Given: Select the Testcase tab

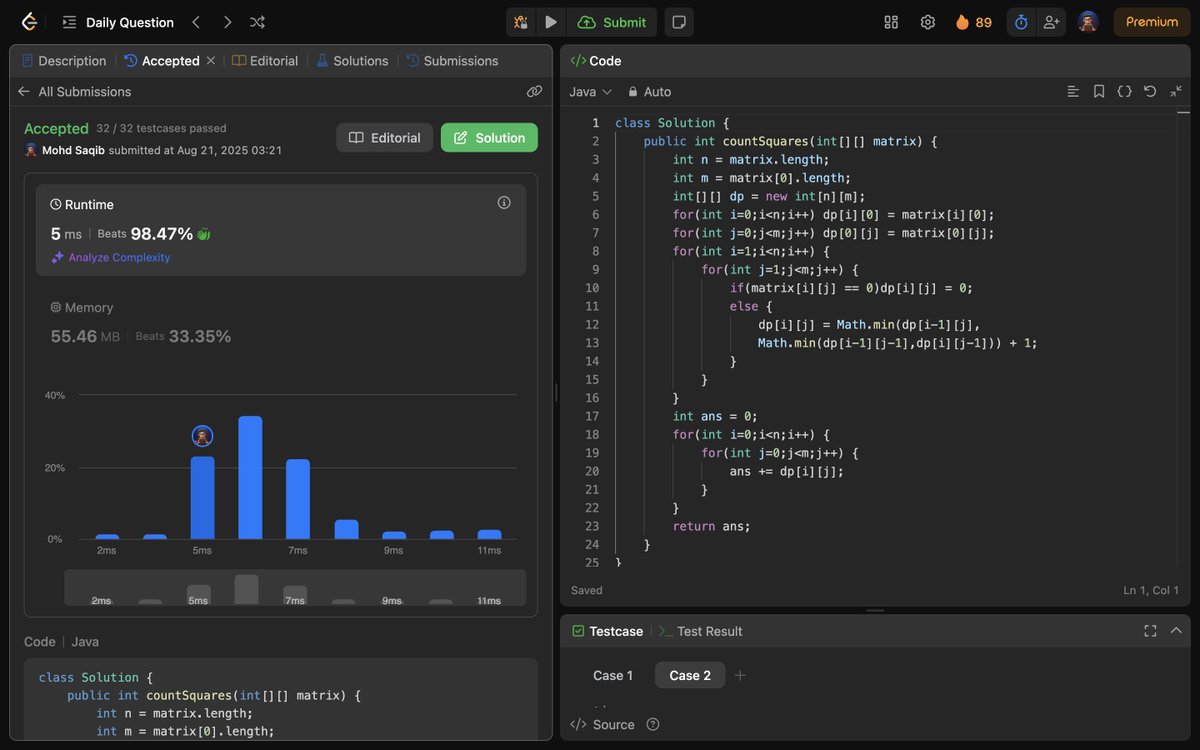Looking at the screenshot, I should tap(607, 631).
